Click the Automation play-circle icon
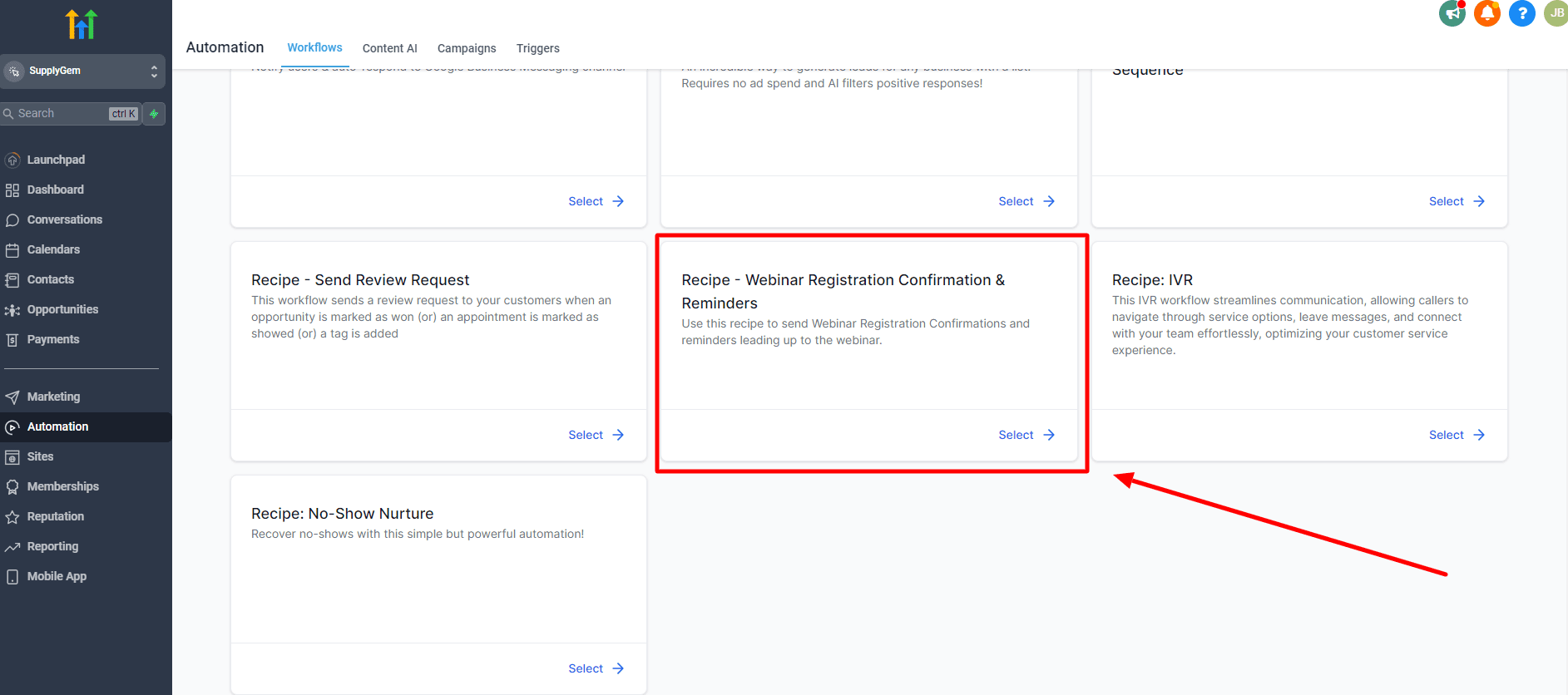 12,427
